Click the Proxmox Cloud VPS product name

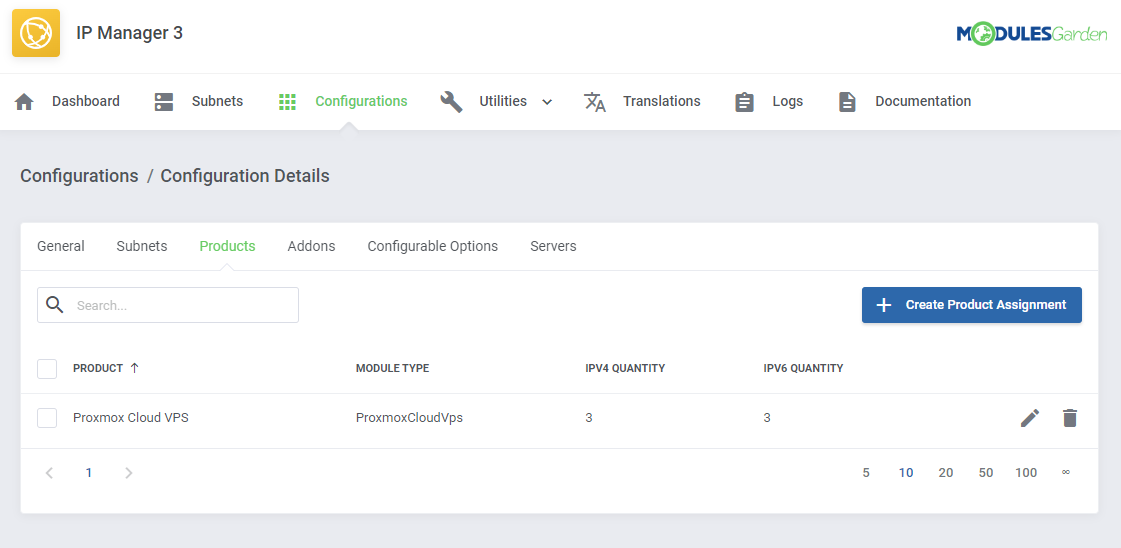[131, 418]
